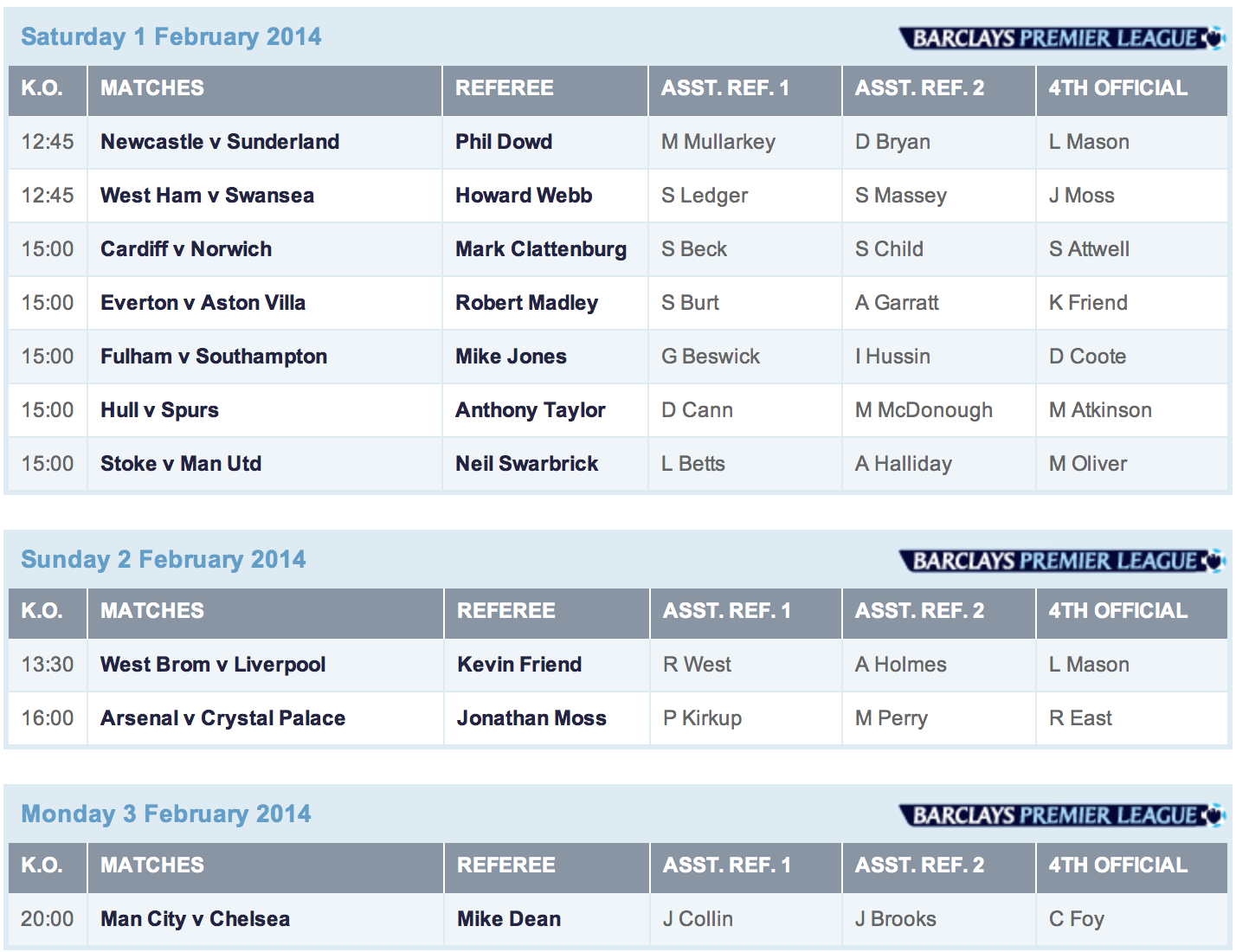Open the Everton v Aston Villa fixture
The image size is (1236, 952).
pyautogui.click(x=203, y=303)
